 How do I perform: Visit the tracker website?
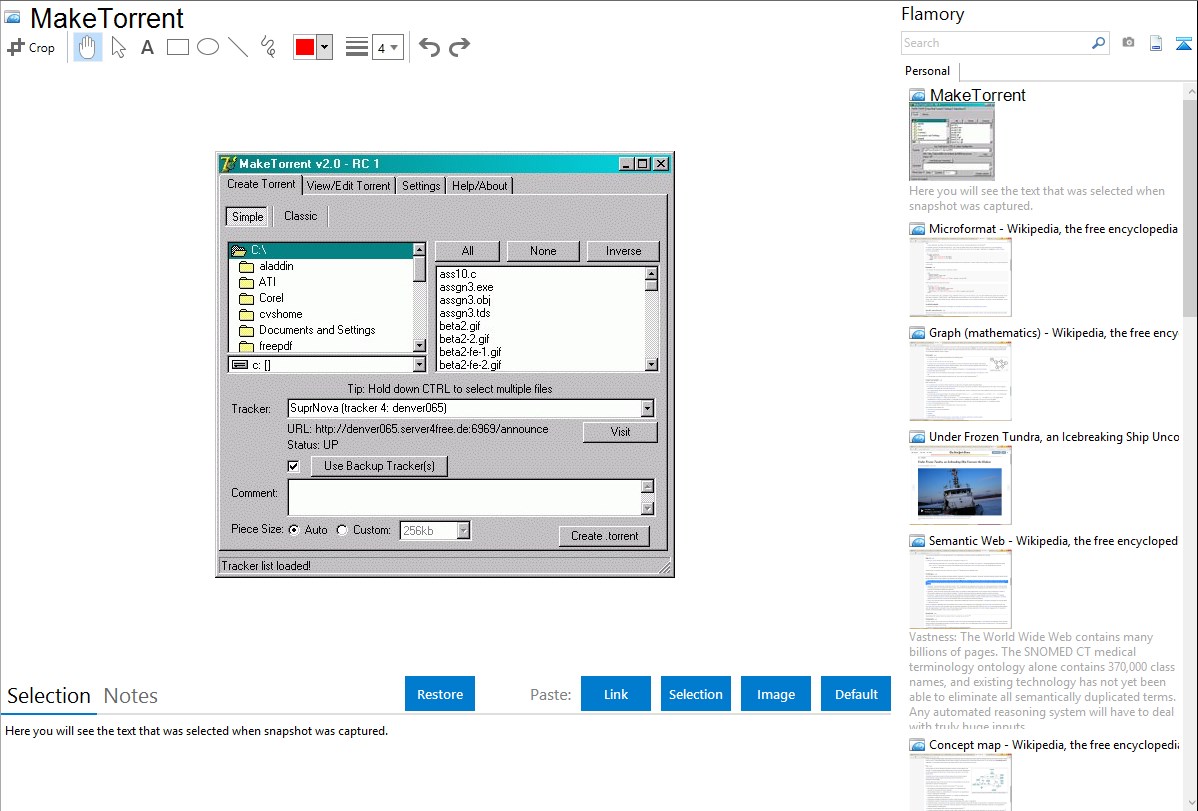click(620, 432)
